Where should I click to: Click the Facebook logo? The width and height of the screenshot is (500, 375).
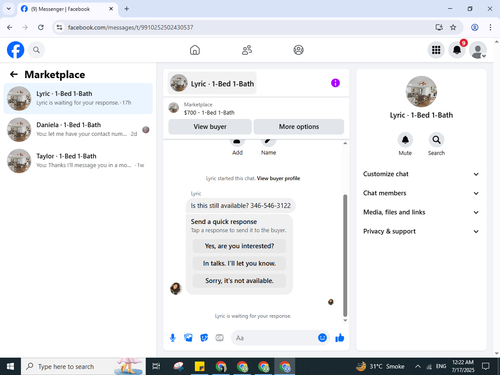pos(15,50)
